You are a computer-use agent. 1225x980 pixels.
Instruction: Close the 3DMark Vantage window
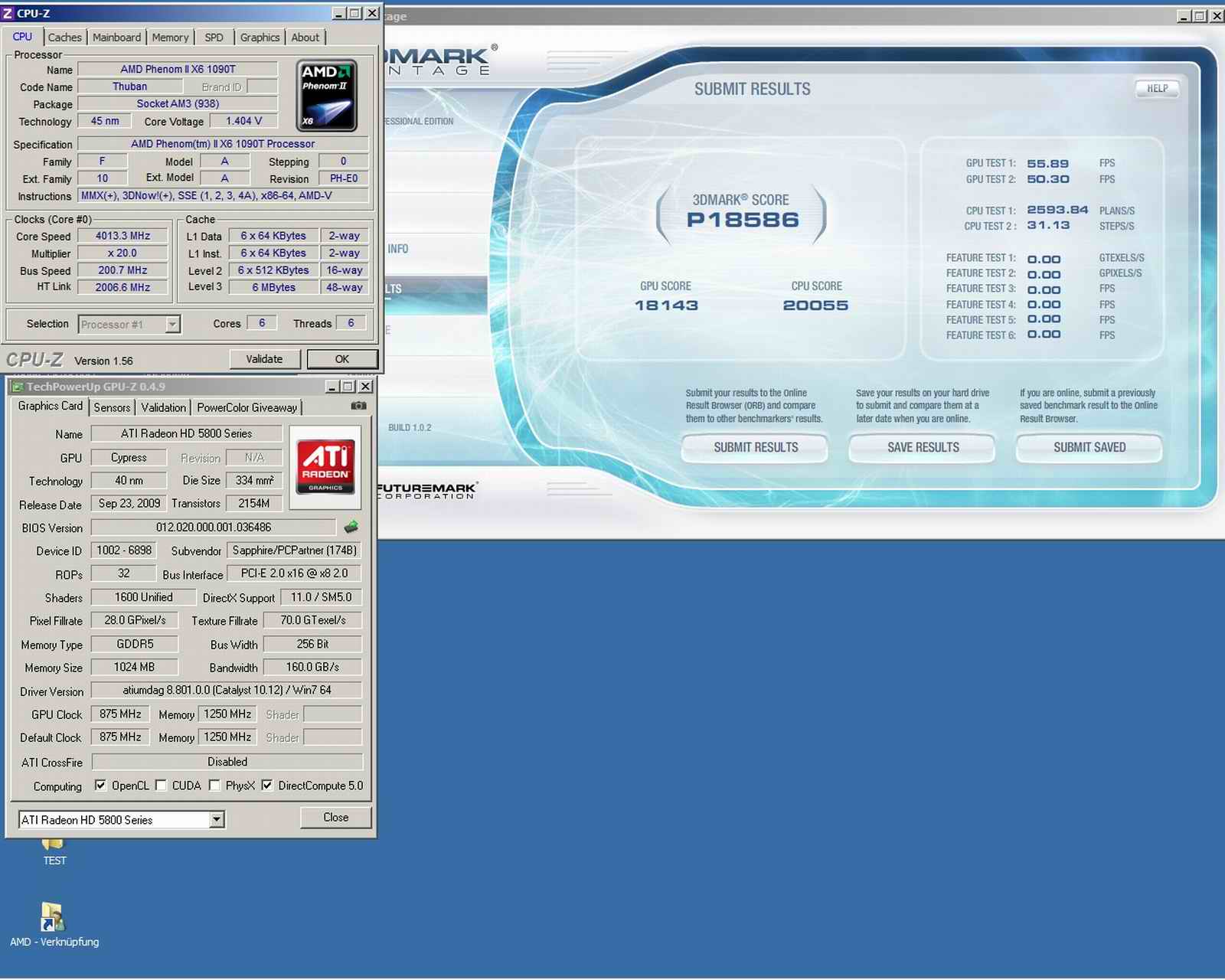coord(1216,16)
